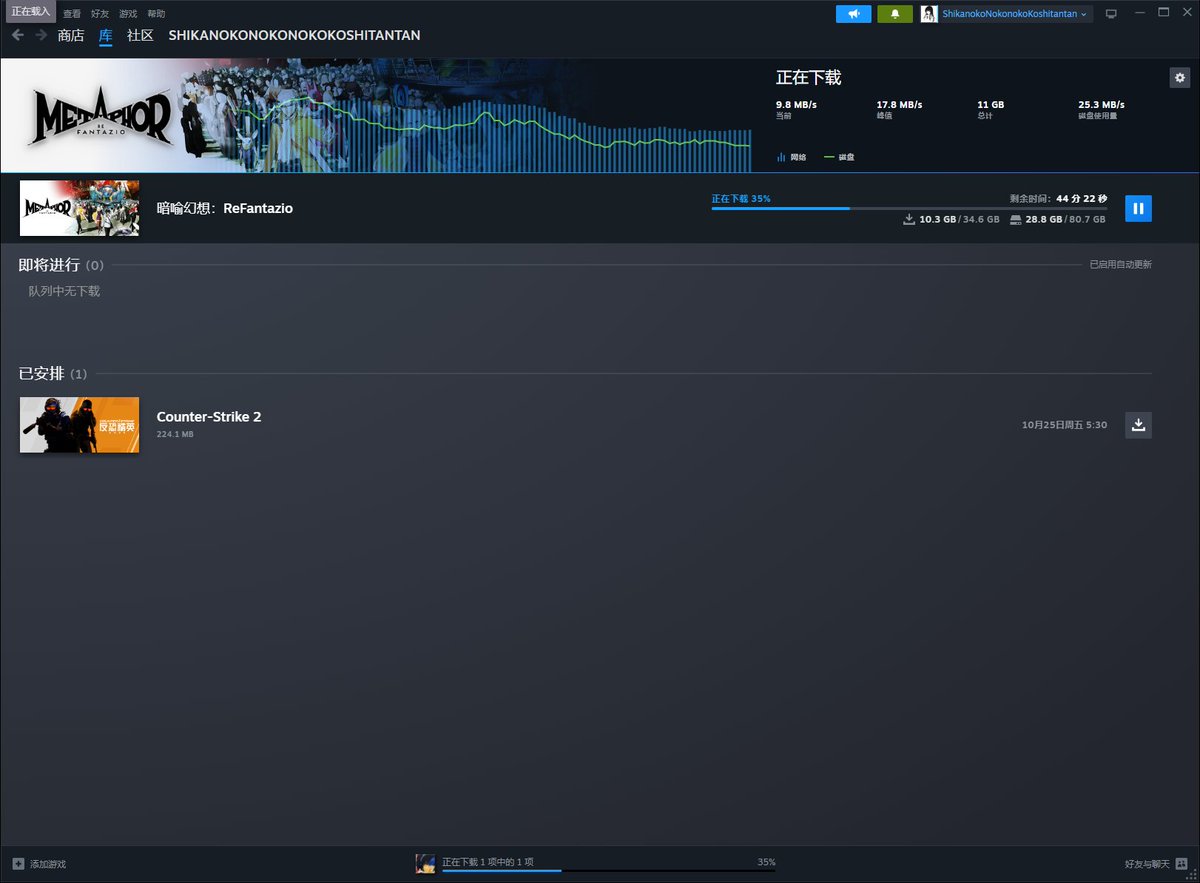Screen dimensions: 1200x883
Task: Click the green disk legend line
Action: (829, 157)
